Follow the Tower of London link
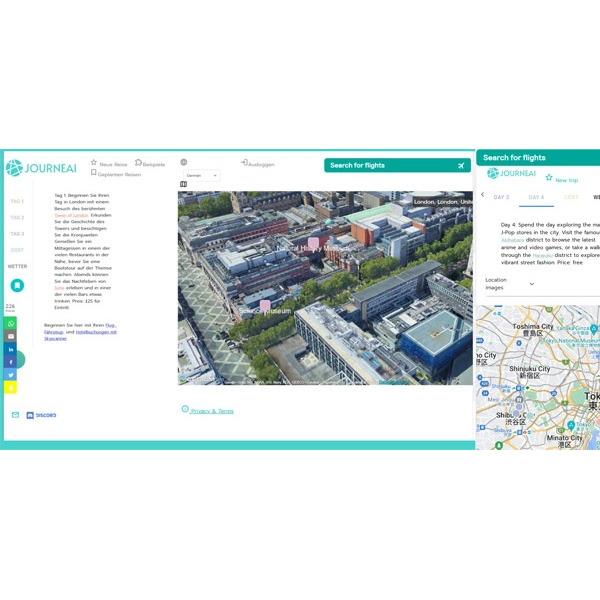600x600 pixels. (71, 215)
